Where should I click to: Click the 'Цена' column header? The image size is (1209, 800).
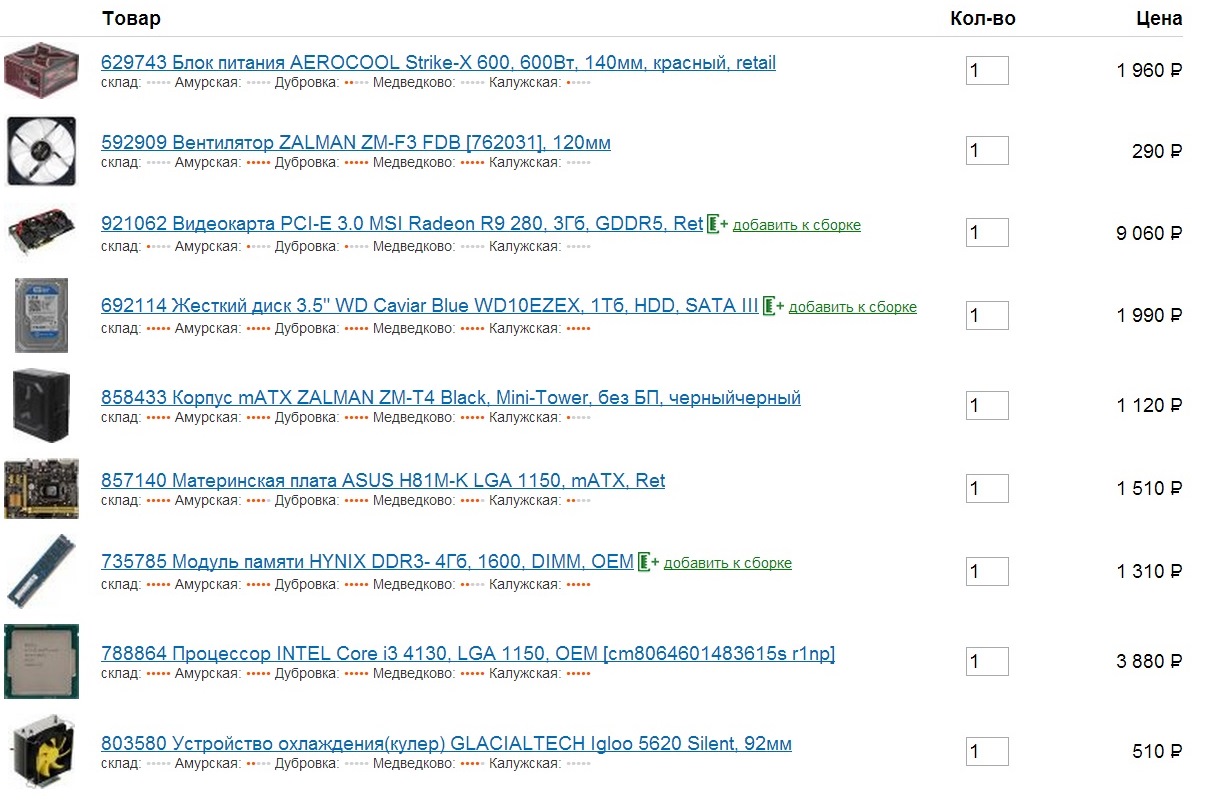point(1159,18)
